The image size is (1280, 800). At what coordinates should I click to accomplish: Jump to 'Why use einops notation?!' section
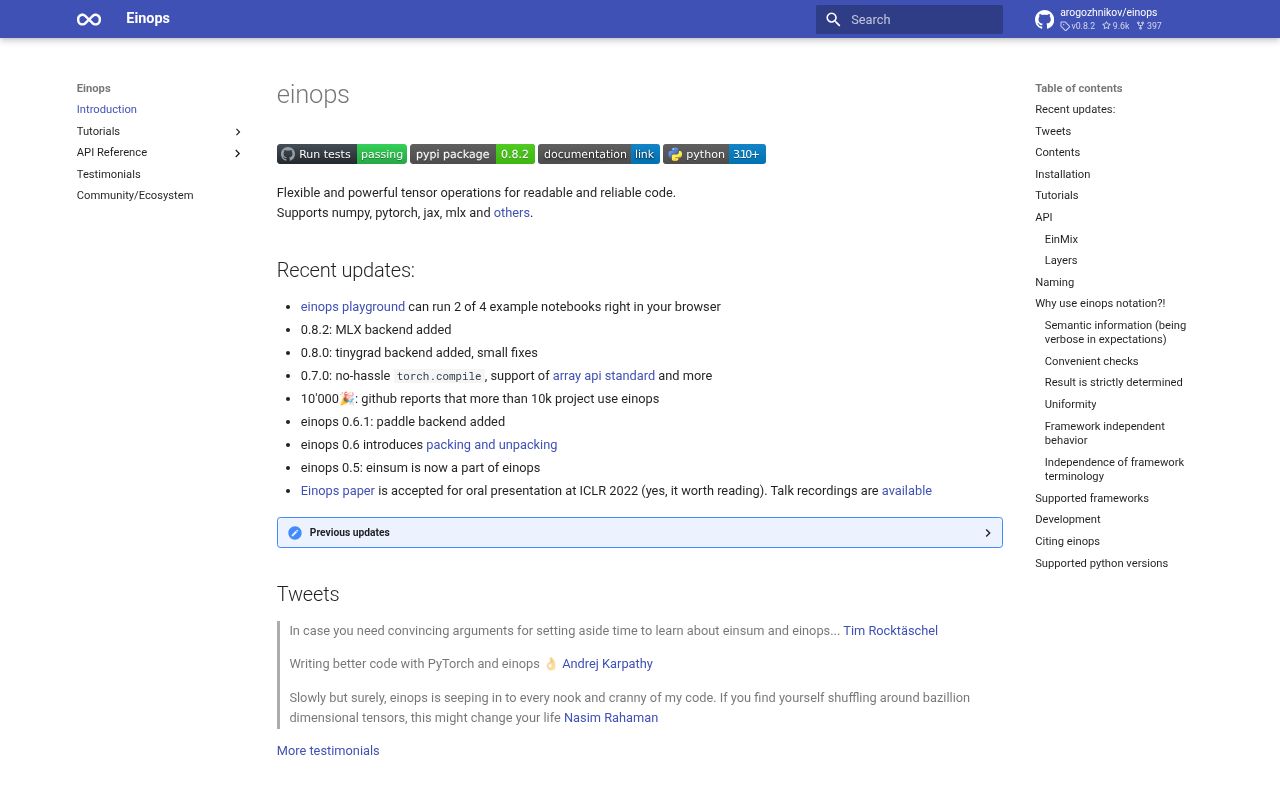pos(1100,303)
